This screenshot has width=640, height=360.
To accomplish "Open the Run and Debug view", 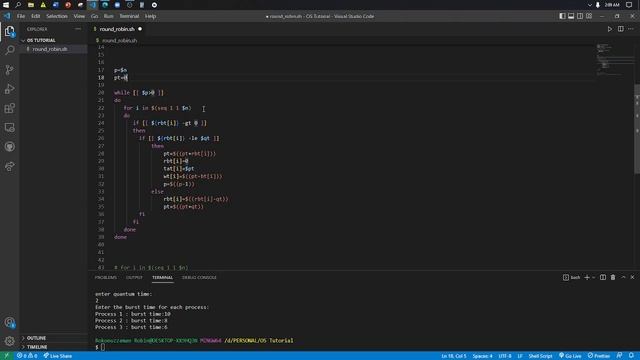I will coord(10,89).
